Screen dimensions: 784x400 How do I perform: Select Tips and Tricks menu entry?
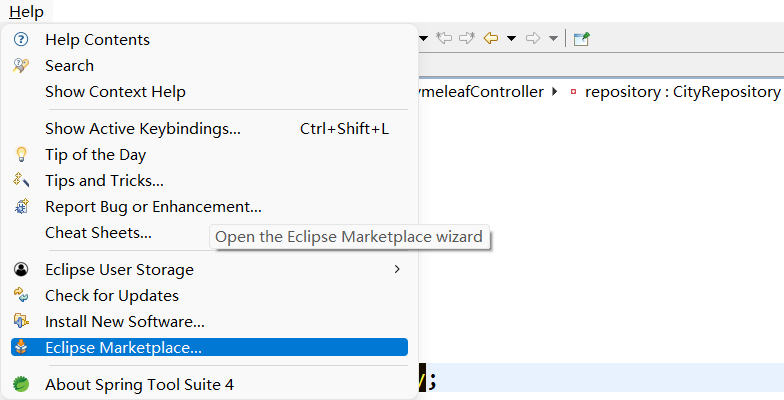(104, 181)
